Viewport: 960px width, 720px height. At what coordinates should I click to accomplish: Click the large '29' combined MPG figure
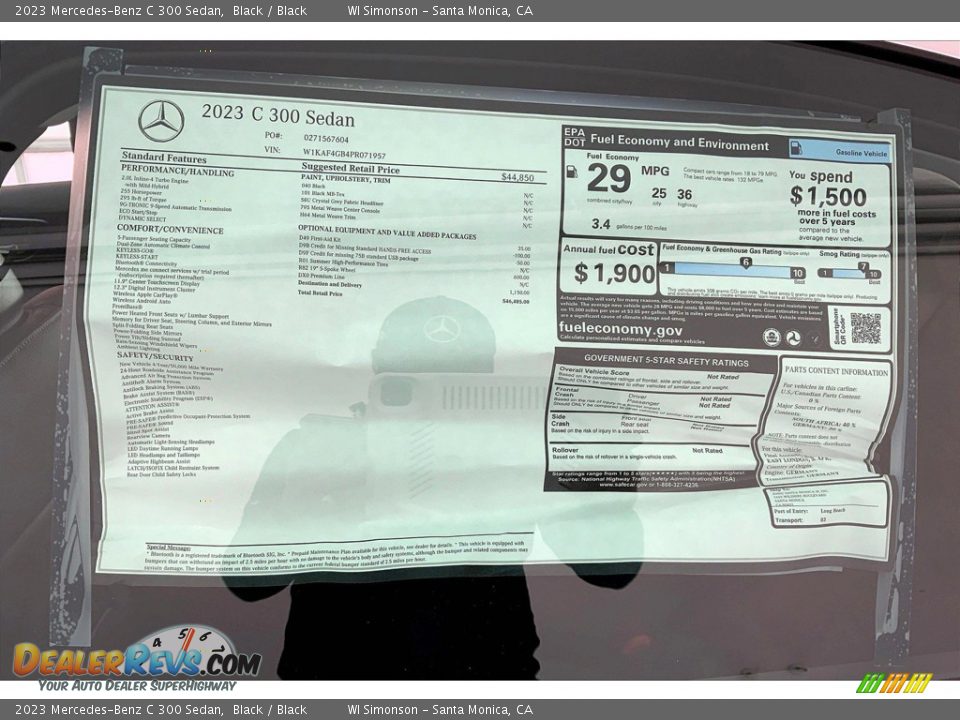tap(609, 178)
